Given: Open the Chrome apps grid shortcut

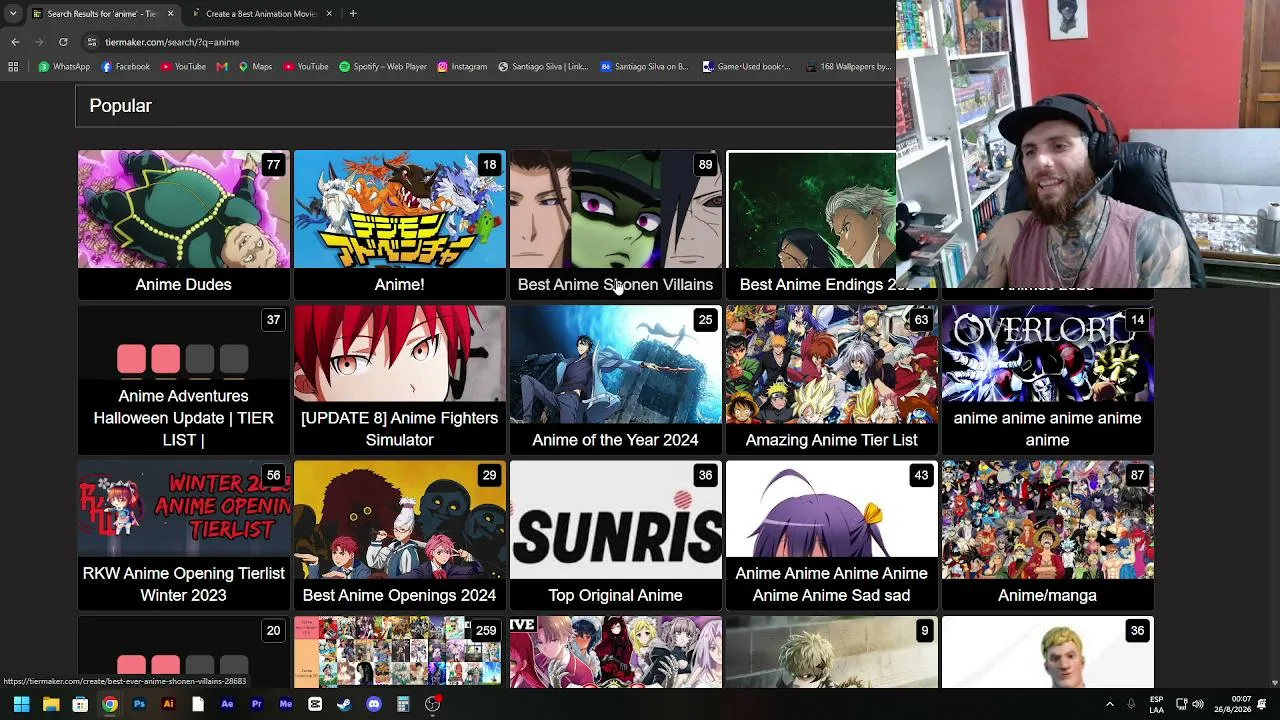Looking at the screenshot, I should click(13, 67).
